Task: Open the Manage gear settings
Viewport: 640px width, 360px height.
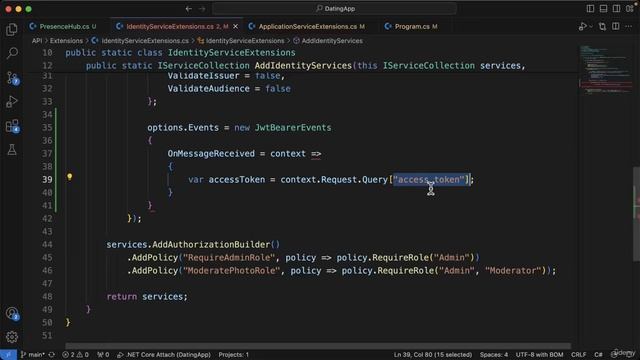Action: point(12,337)
